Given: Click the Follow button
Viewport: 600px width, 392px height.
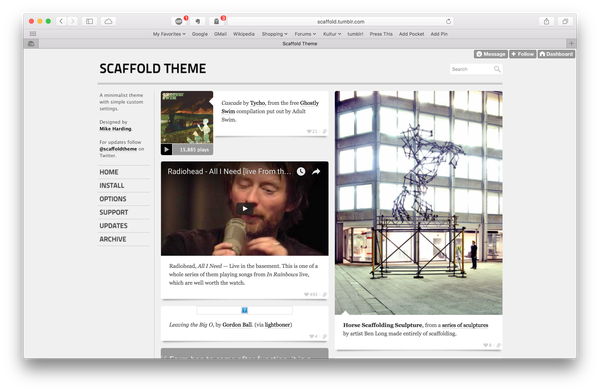Looking at the screenshot, I should (x=522, y=54).
